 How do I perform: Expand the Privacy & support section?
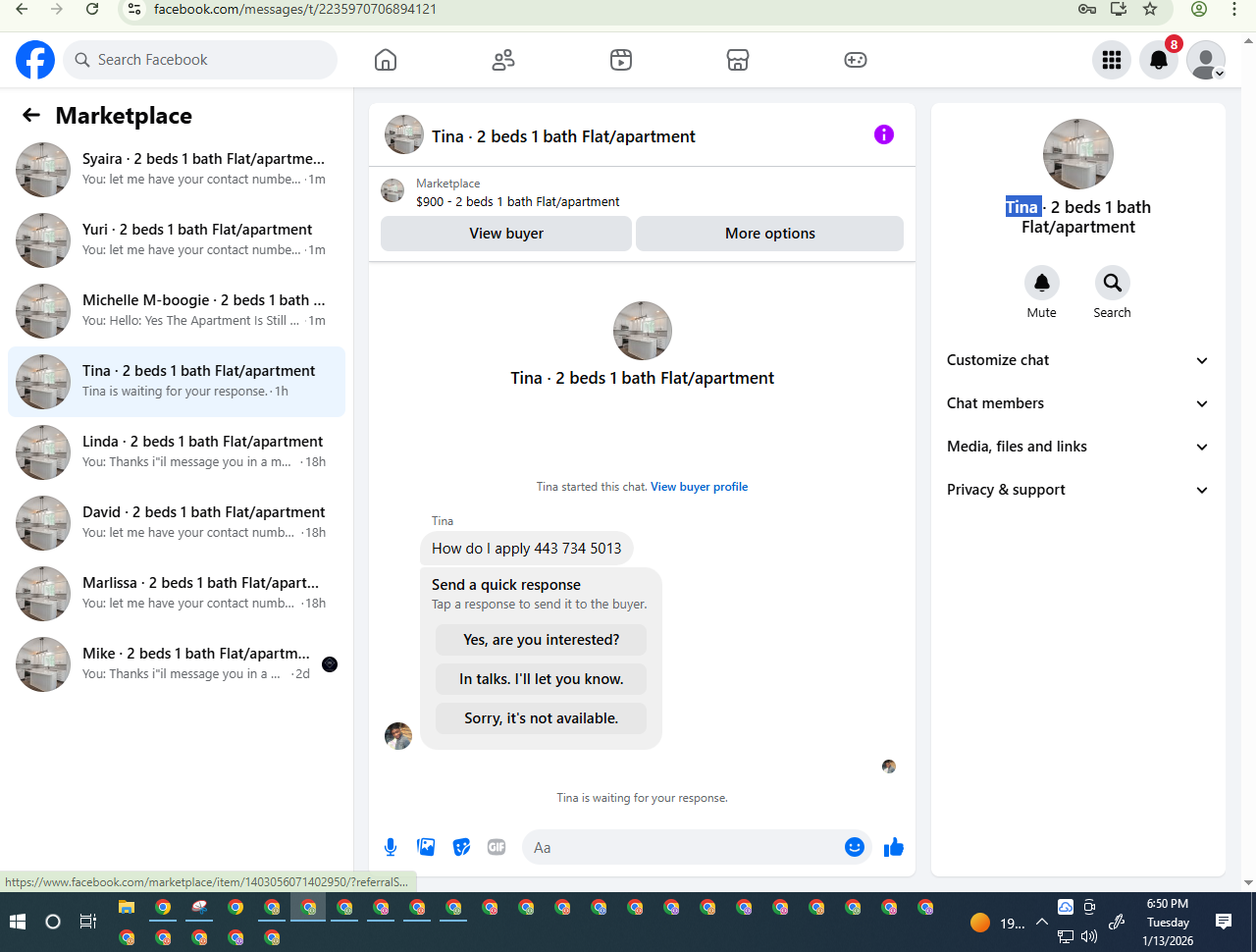(1077, 490)
